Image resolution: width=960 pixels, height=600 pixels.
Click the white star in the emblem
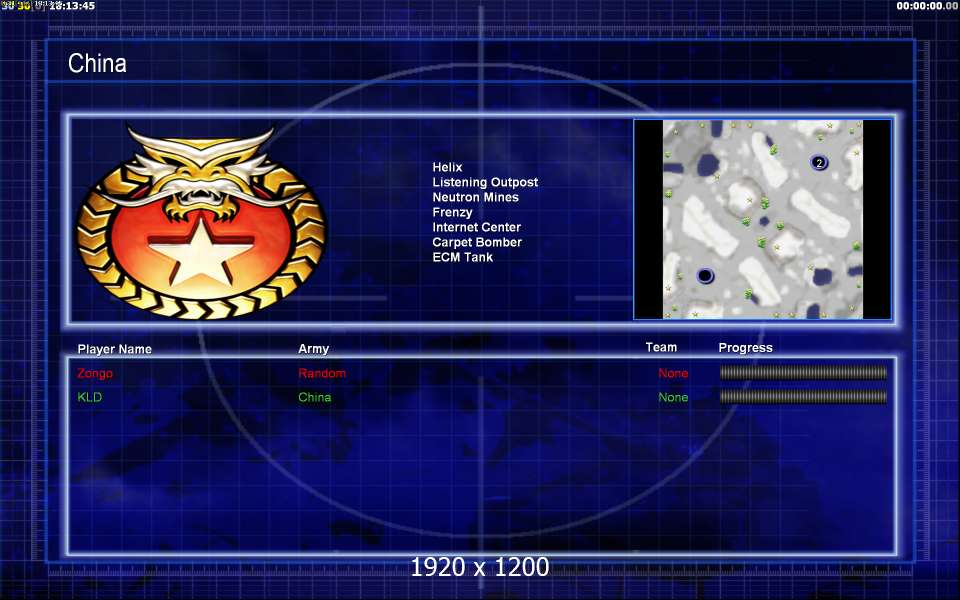click(x=200, y=249)
